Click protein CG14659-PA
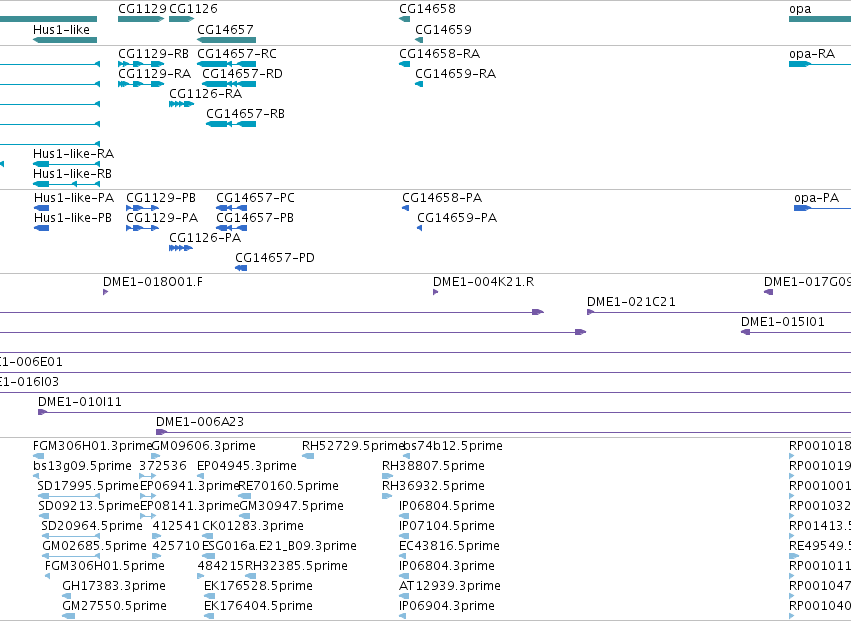 pos(457,218)
